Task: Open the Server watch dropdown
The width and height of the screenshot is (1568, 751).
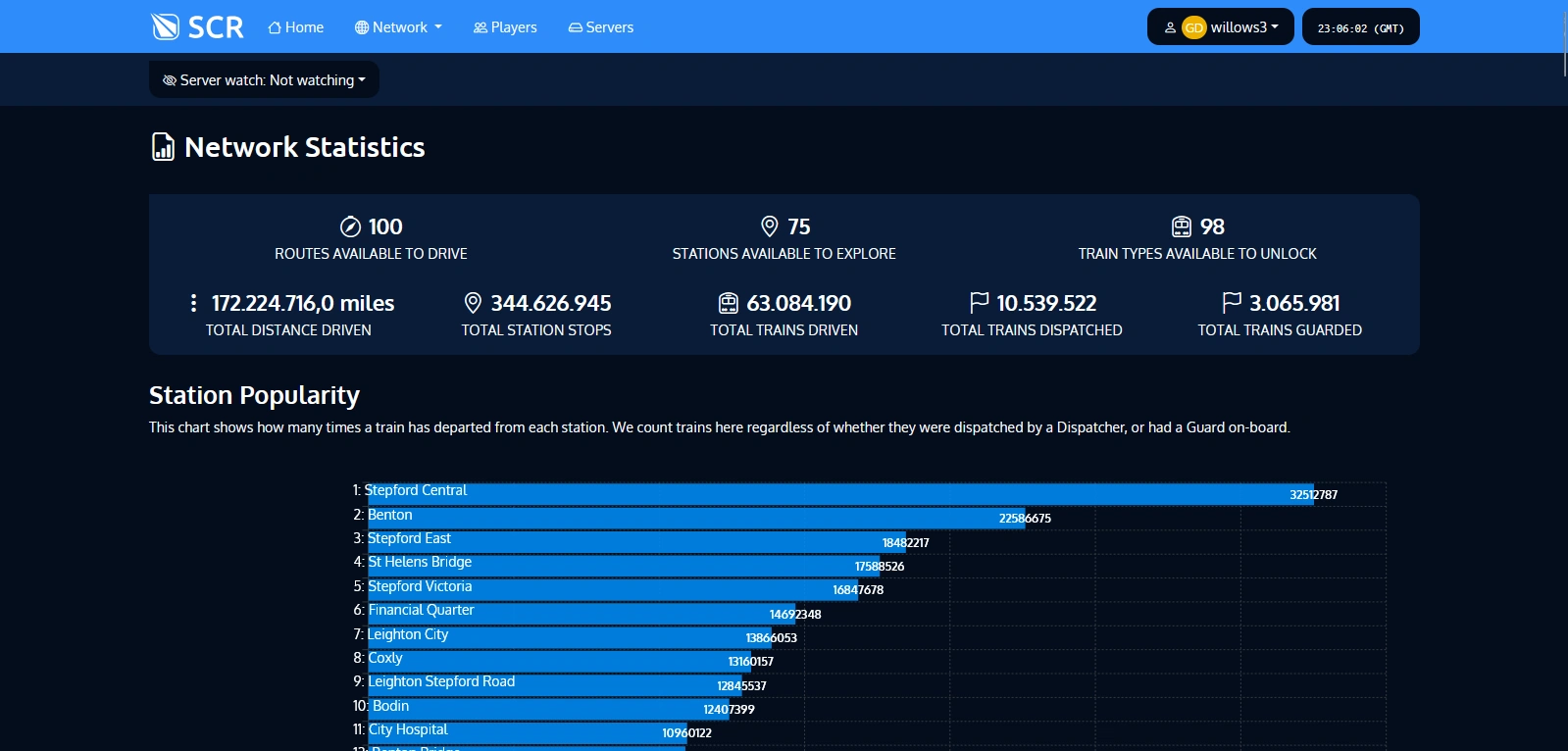Action: [264, 80]
